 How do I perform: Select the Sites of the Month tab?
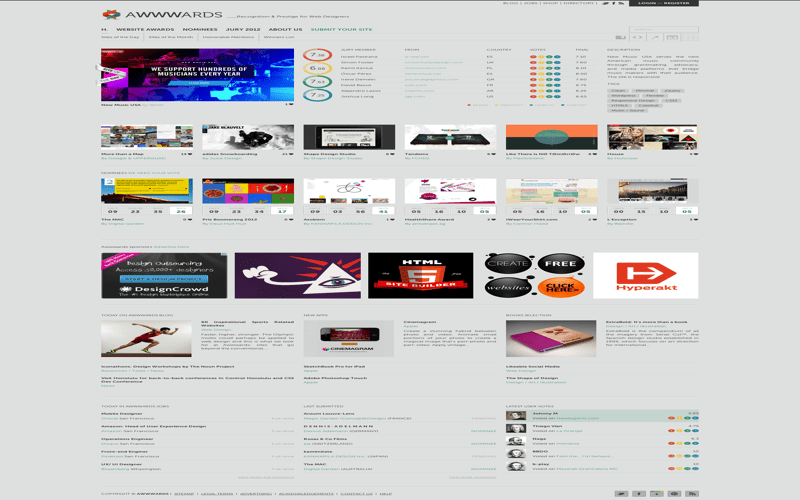tap(171, 37)
